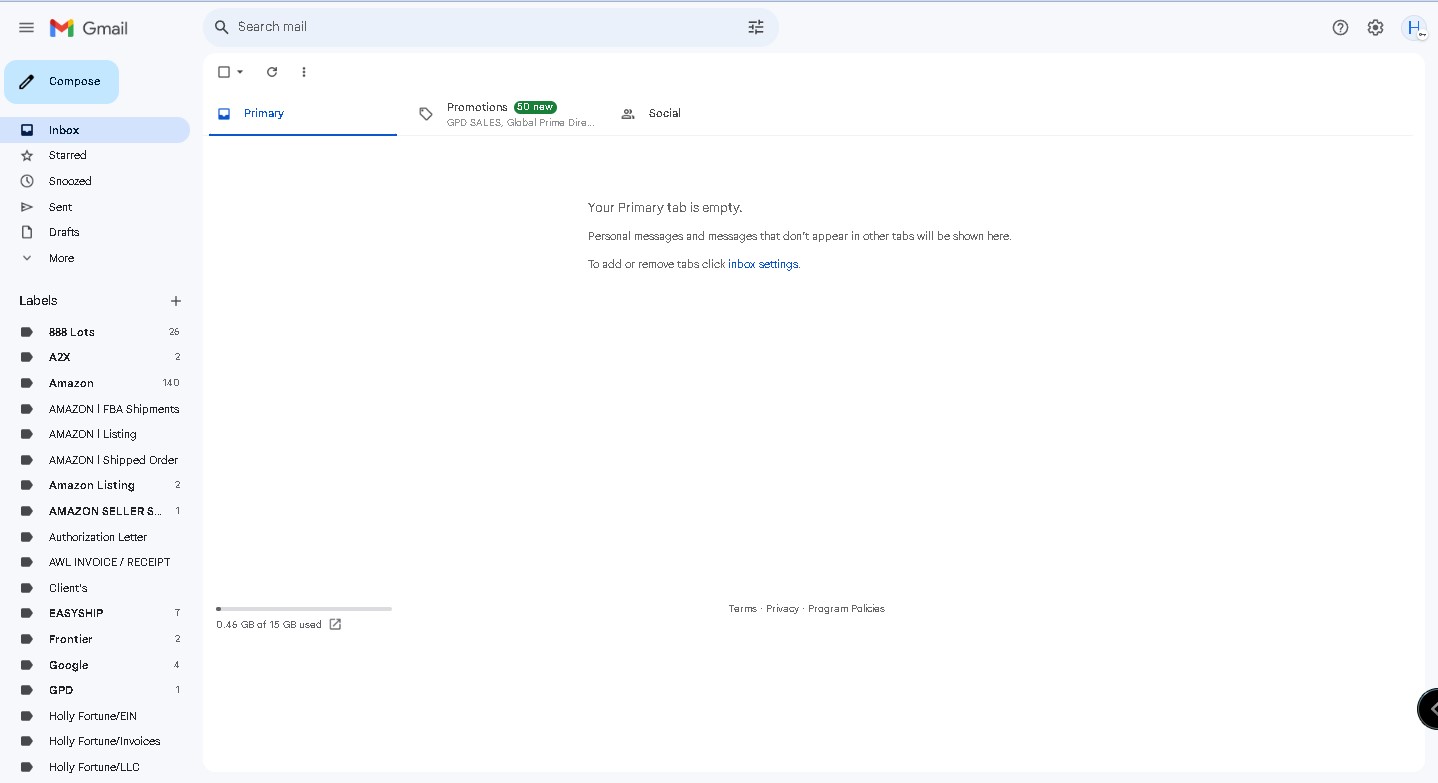The height and width of the screenshot is (783, 1438).
Task: Tick the select all checkbox
Action: (224, 72)
